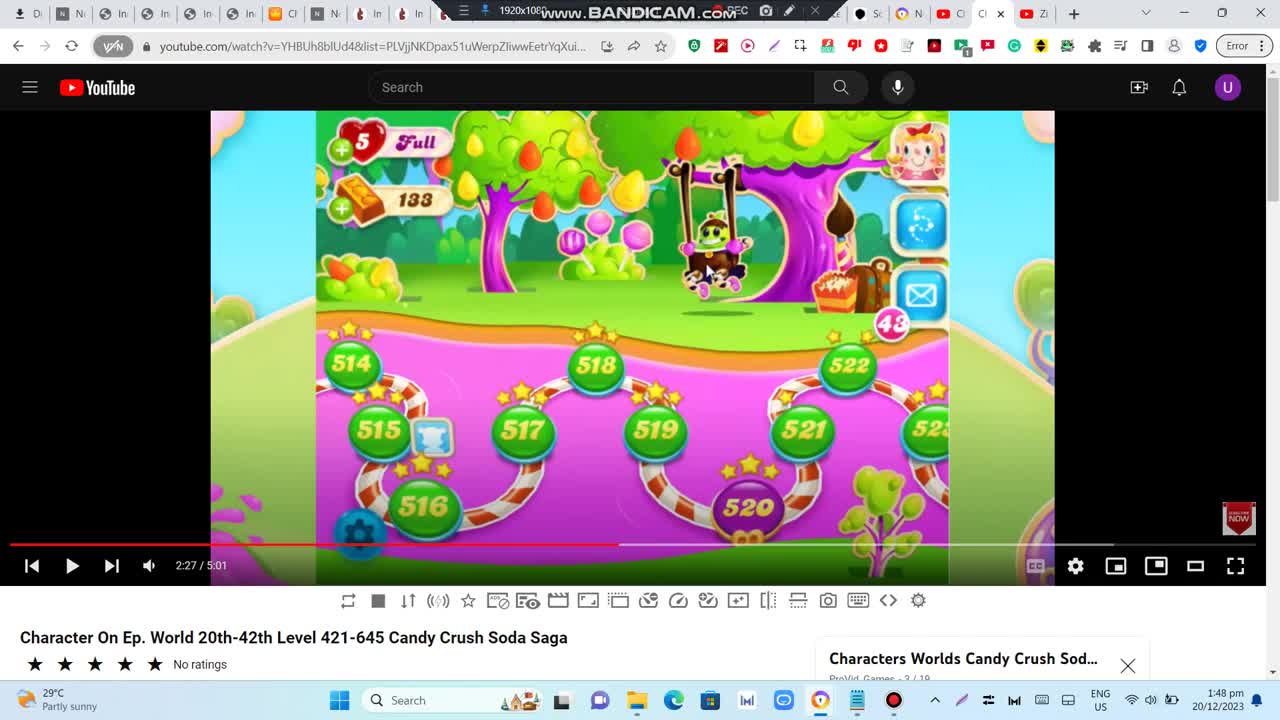The width and height of the screenshot is (1280, 720).
Task: Click the embed code brackets icon
Action: point(888,600)
